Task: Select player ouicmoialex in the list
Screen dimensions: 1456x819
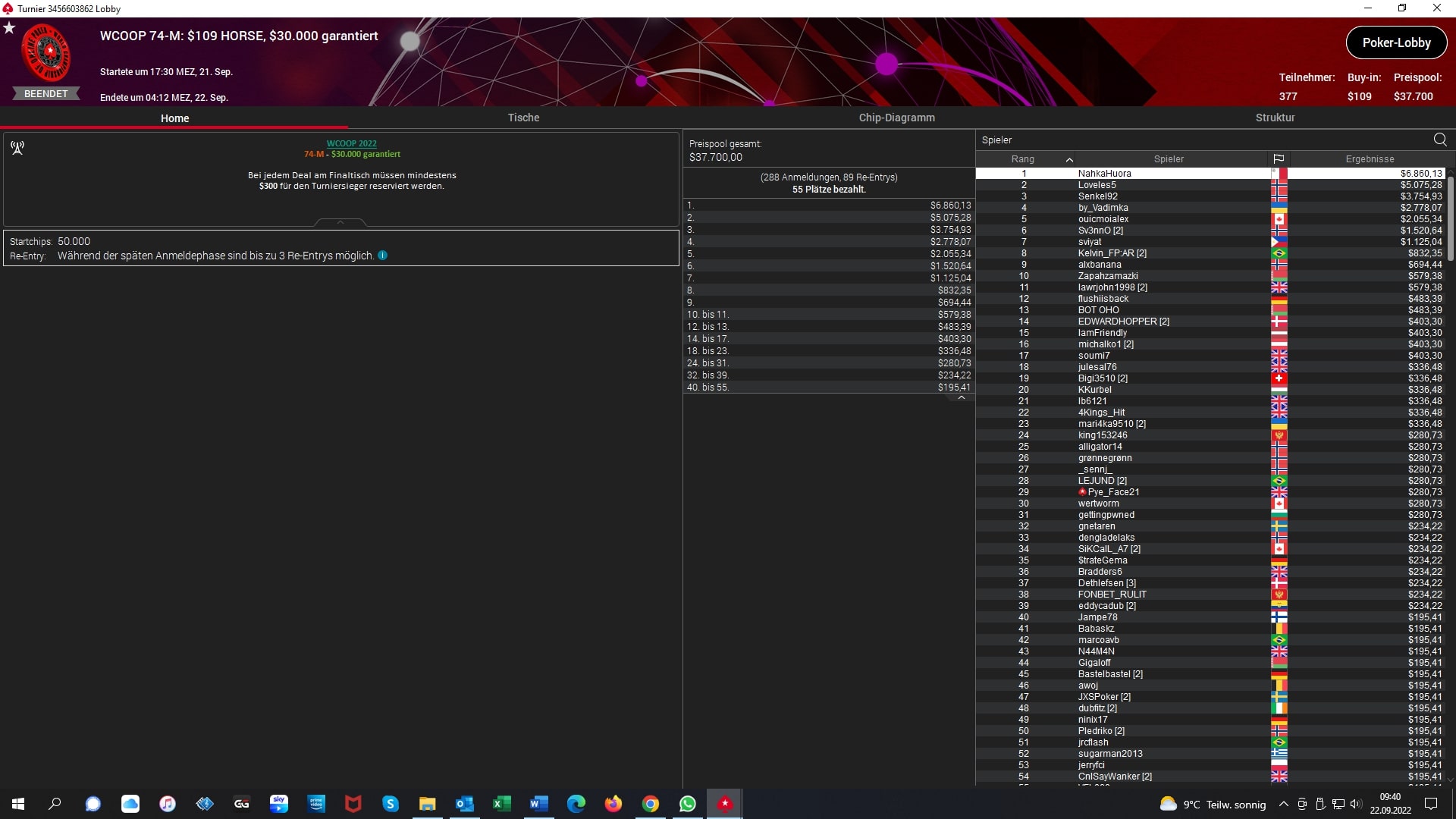Action: [x=1210, y=219]
